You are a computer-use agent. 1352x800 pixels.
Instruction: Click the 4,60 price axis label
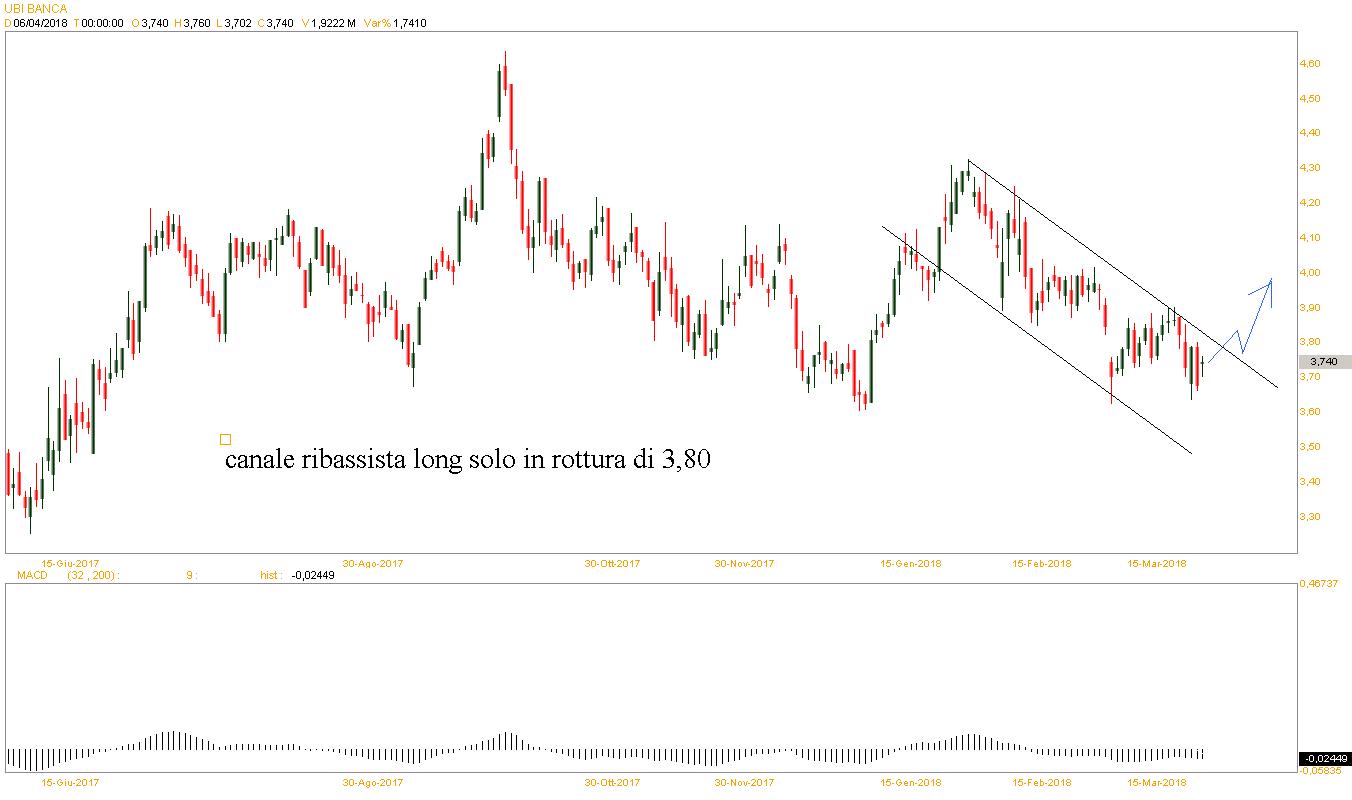(1309, 64)
